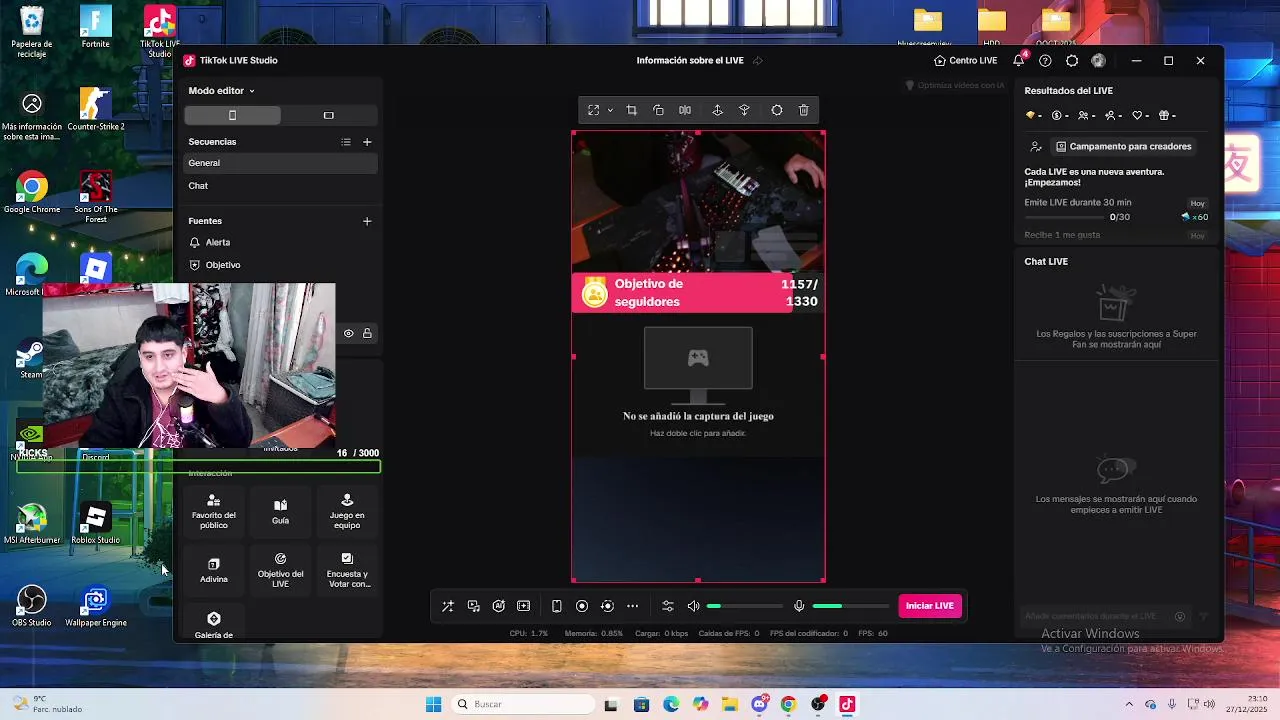
Task: Click the fit-to-screen icon
Action: pos(594,110)
